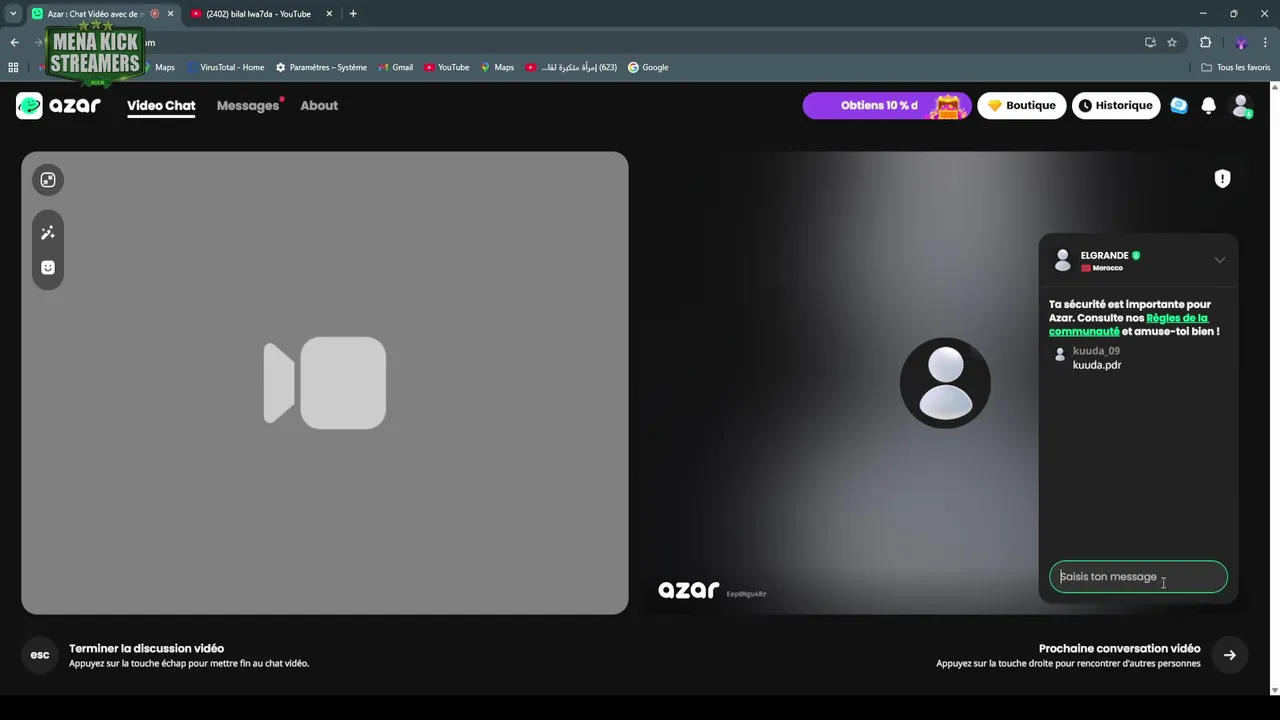
Task: Open the Chrome profile avatar
Action: [1241, 42]
